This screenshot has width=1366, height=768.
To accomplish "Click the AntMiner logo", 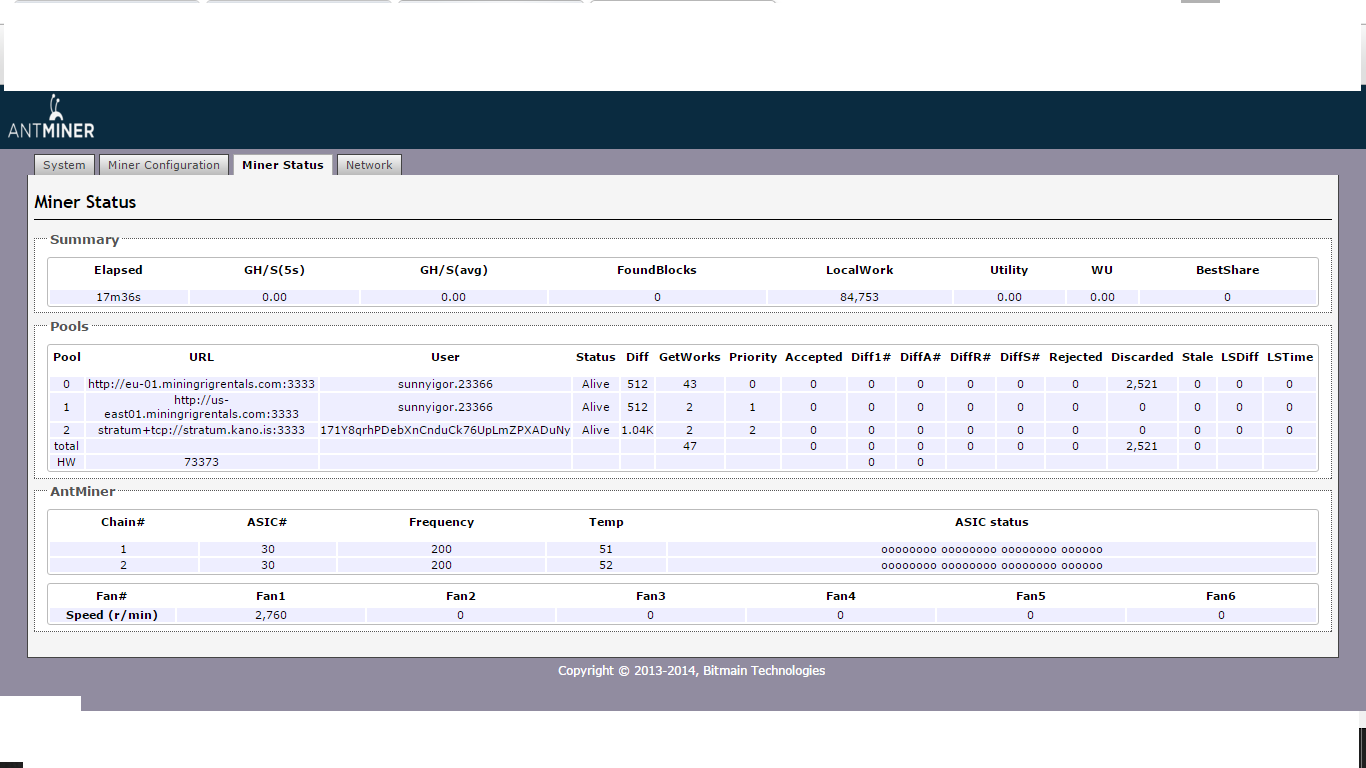I will [51, 116].
